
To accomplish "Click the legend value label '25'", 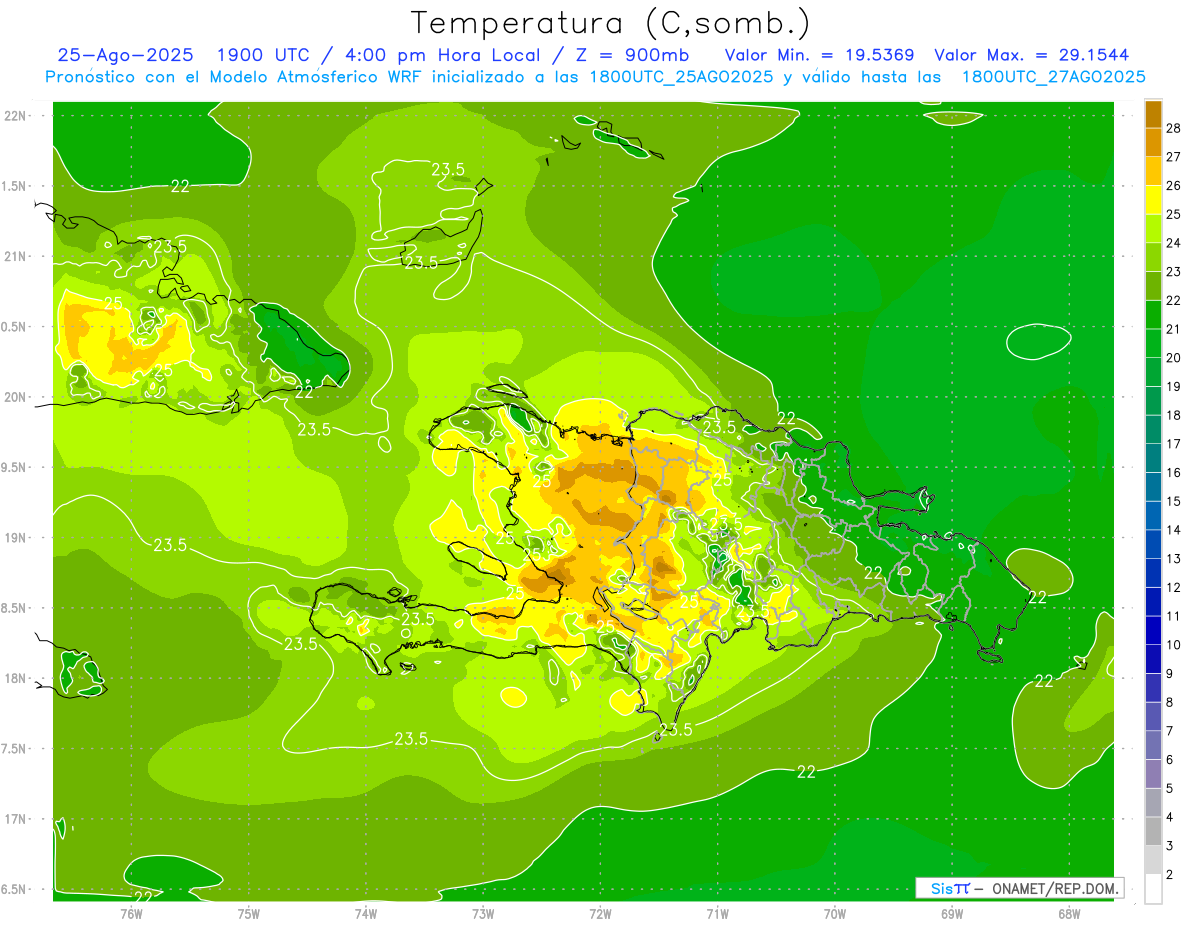I will point(1173,214).
